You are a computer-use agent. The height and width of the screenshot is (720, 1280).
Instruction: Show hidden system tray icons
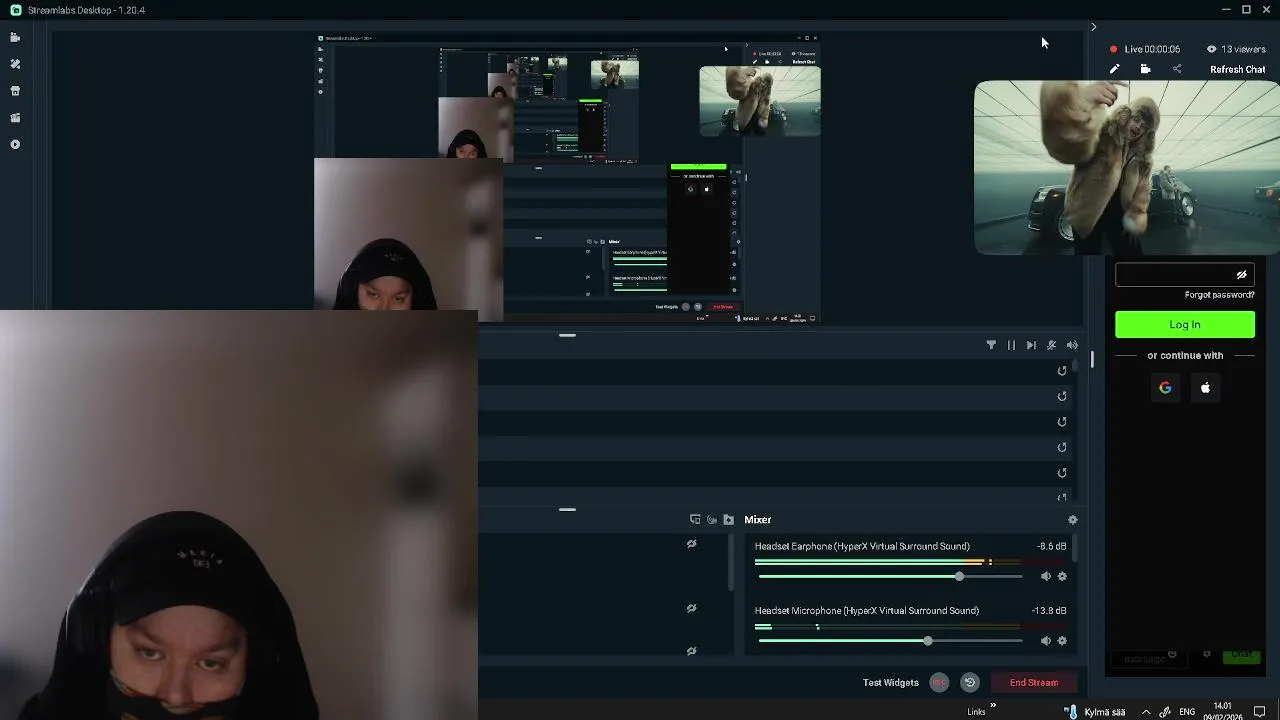(x=1146, y=712)
